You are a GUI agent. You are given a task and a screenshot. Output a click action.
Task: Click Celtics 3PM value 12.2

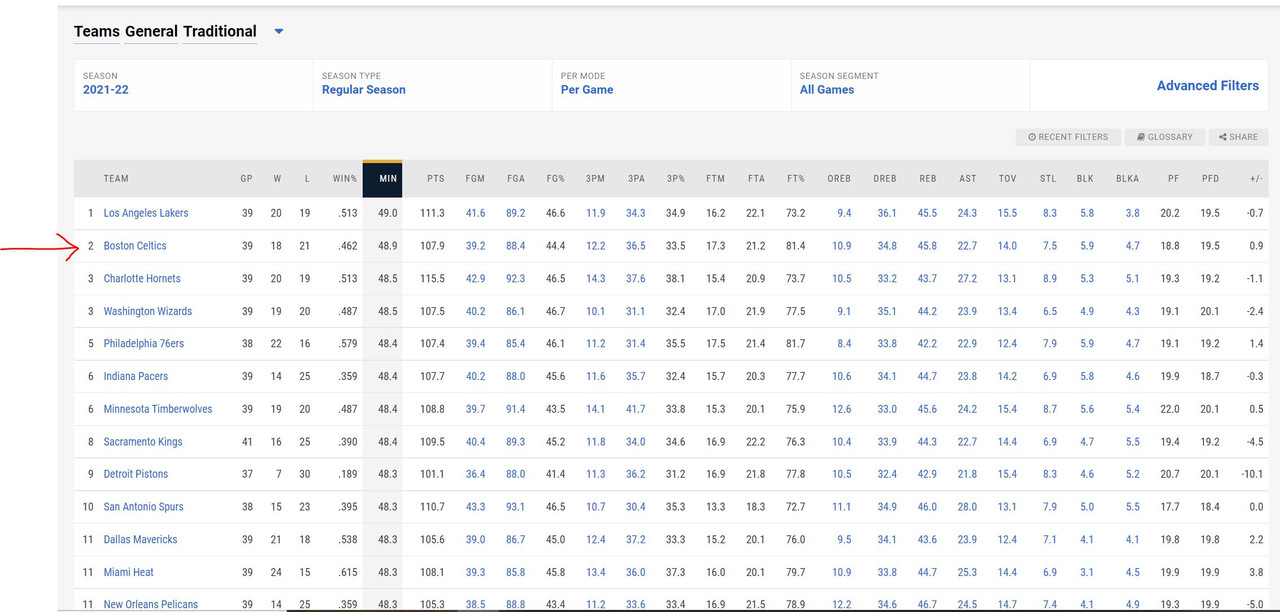(596, 246)
